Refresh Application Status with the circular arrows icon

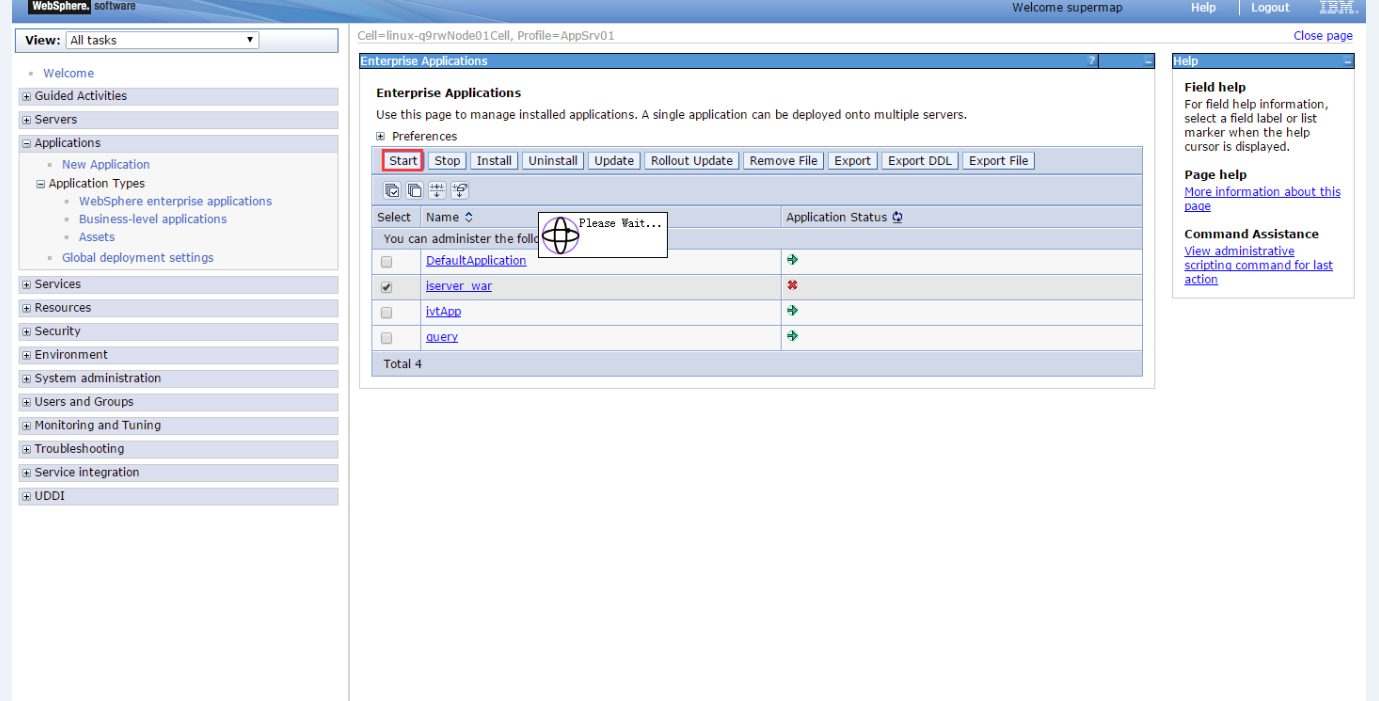[x=897, y=217]
